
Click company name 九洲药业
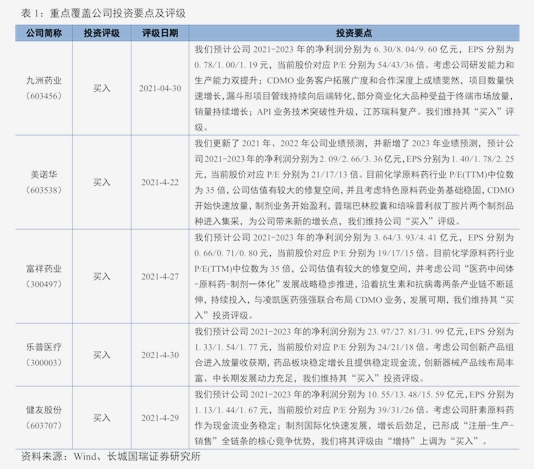pos(44,80)
